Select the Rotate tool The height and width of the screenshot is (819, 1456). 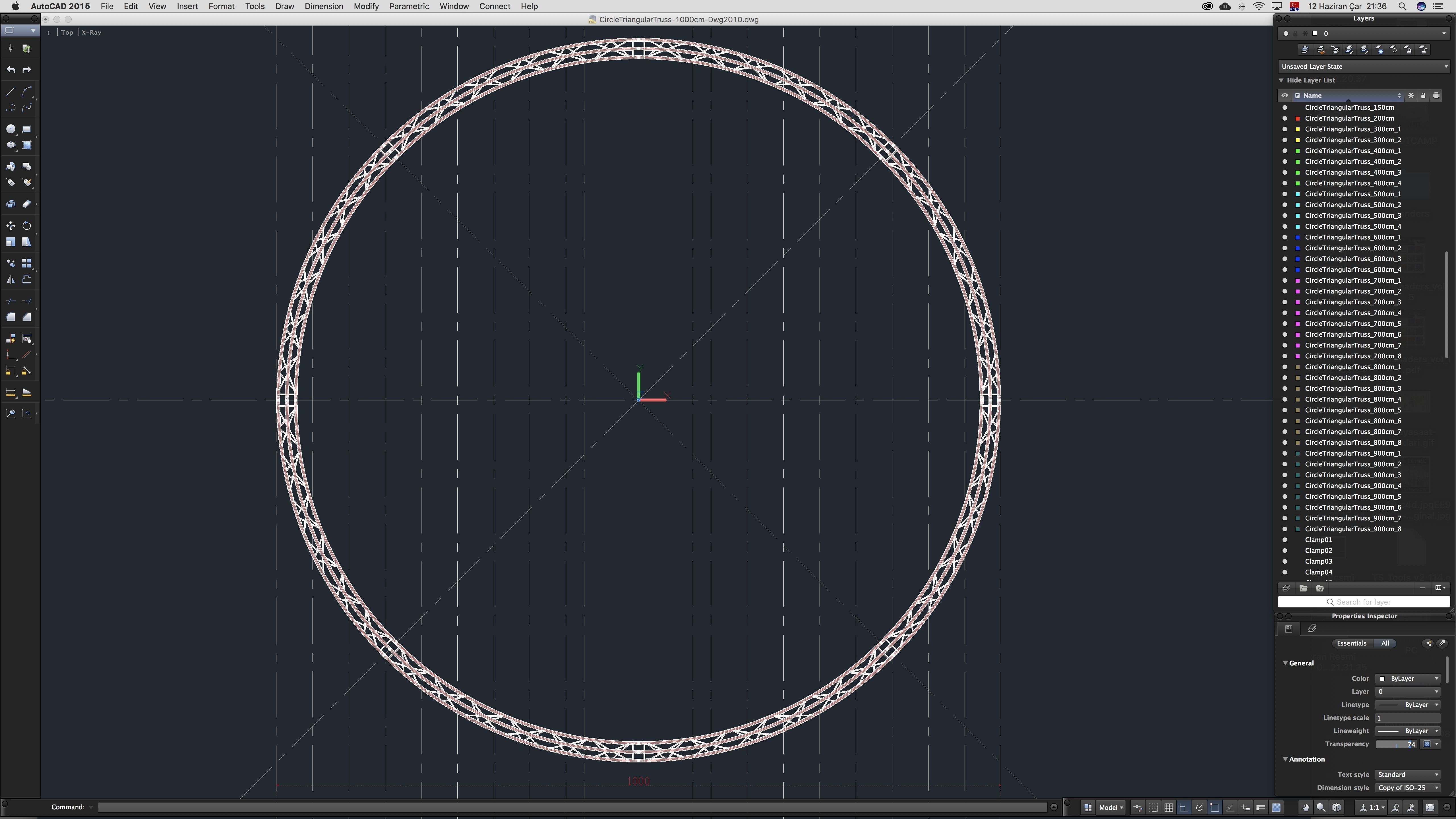[x=26, y=226]
